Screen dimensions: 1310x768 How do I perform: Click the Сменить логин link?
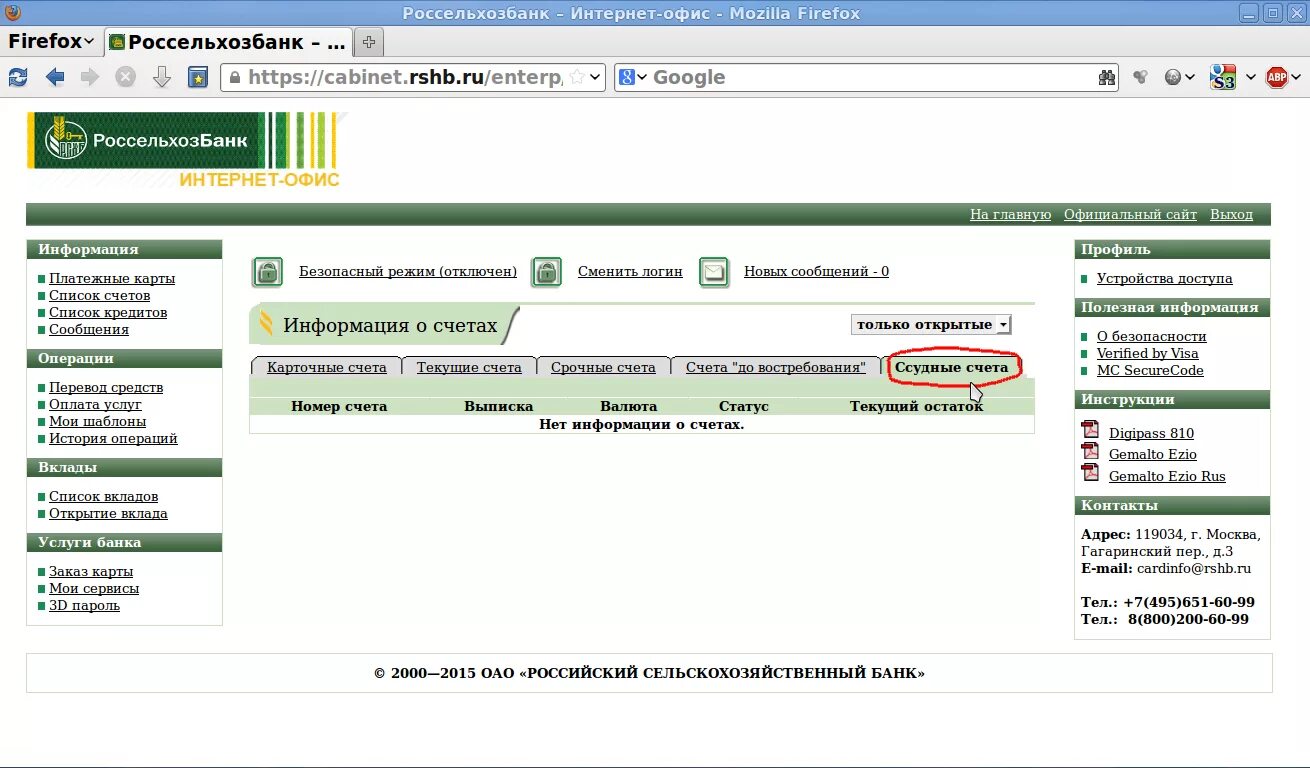point(630,271)
